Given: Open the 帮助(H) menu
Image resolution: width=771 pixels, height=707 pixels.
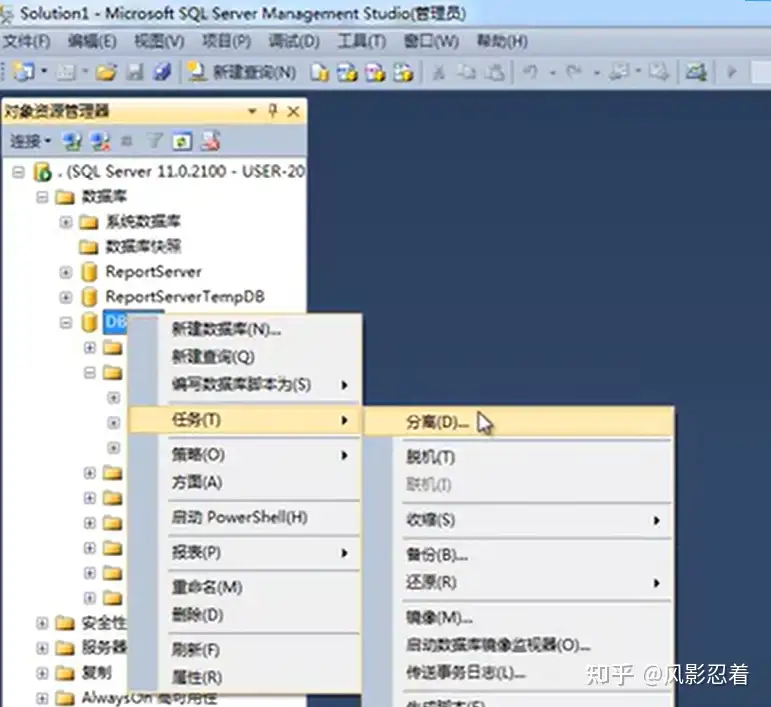Looking at the screenshot, I should pos(502,41).
